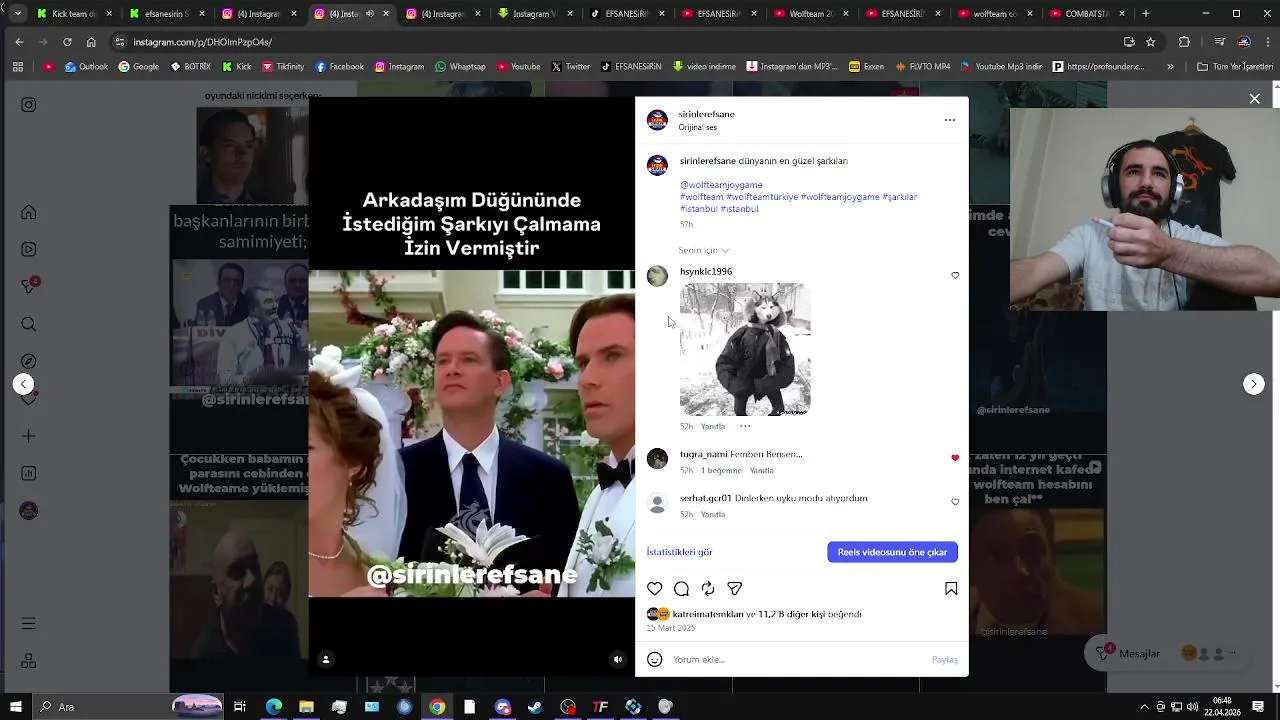Open sirinlerefsane profile picture in post header
The height and width of the screenshot is (720, 1280).
[x=657, y=120]
